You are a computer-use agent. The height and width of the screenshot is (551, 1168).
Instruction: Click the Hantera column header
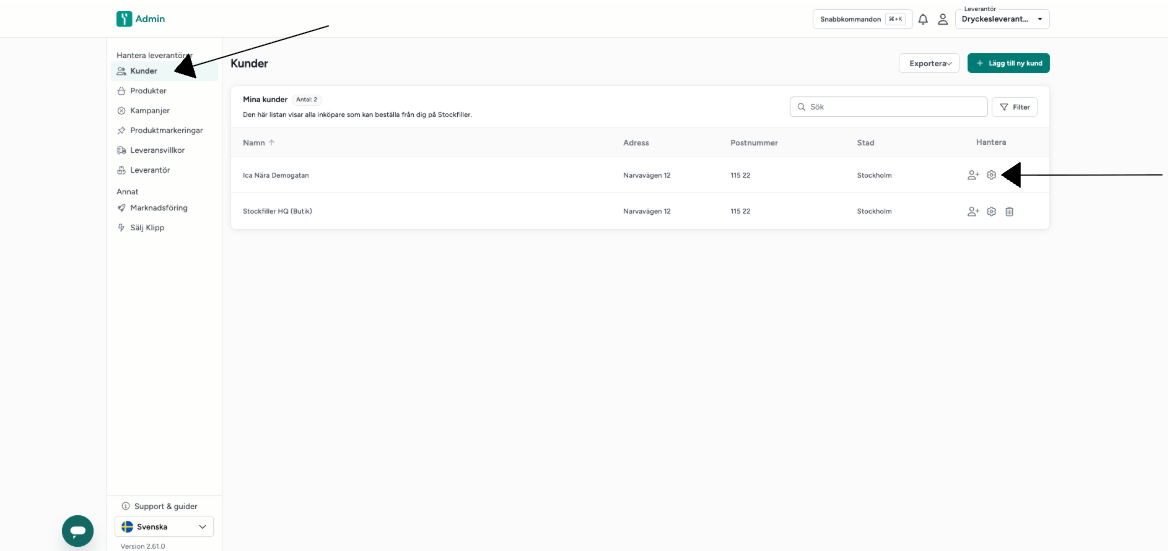click(x=991, y=143)
